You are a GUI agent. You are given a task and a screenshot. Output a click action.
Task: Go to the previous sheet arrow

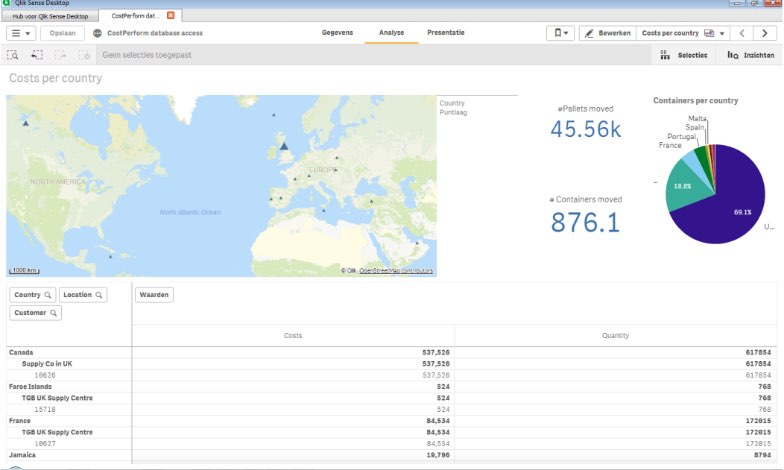click(x=742, y=33)
